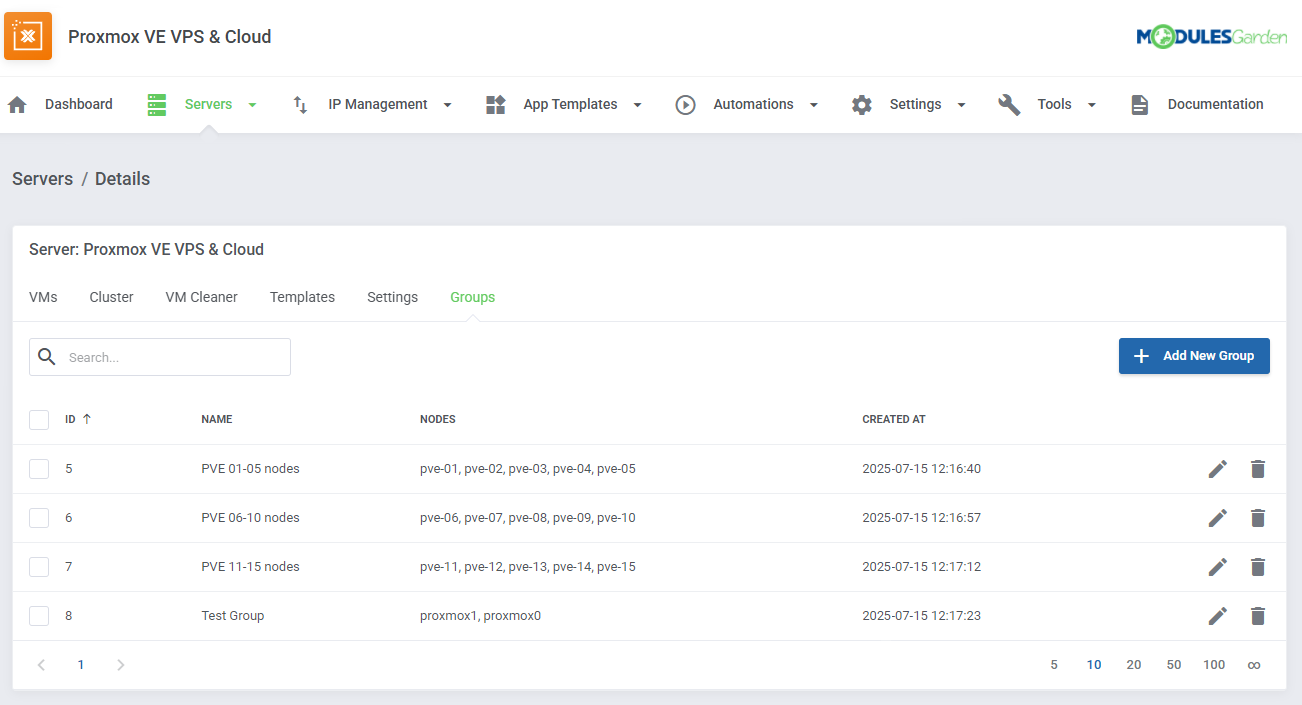Click the Dashboard home icon
1302x705 pixels.
[17, 104]
